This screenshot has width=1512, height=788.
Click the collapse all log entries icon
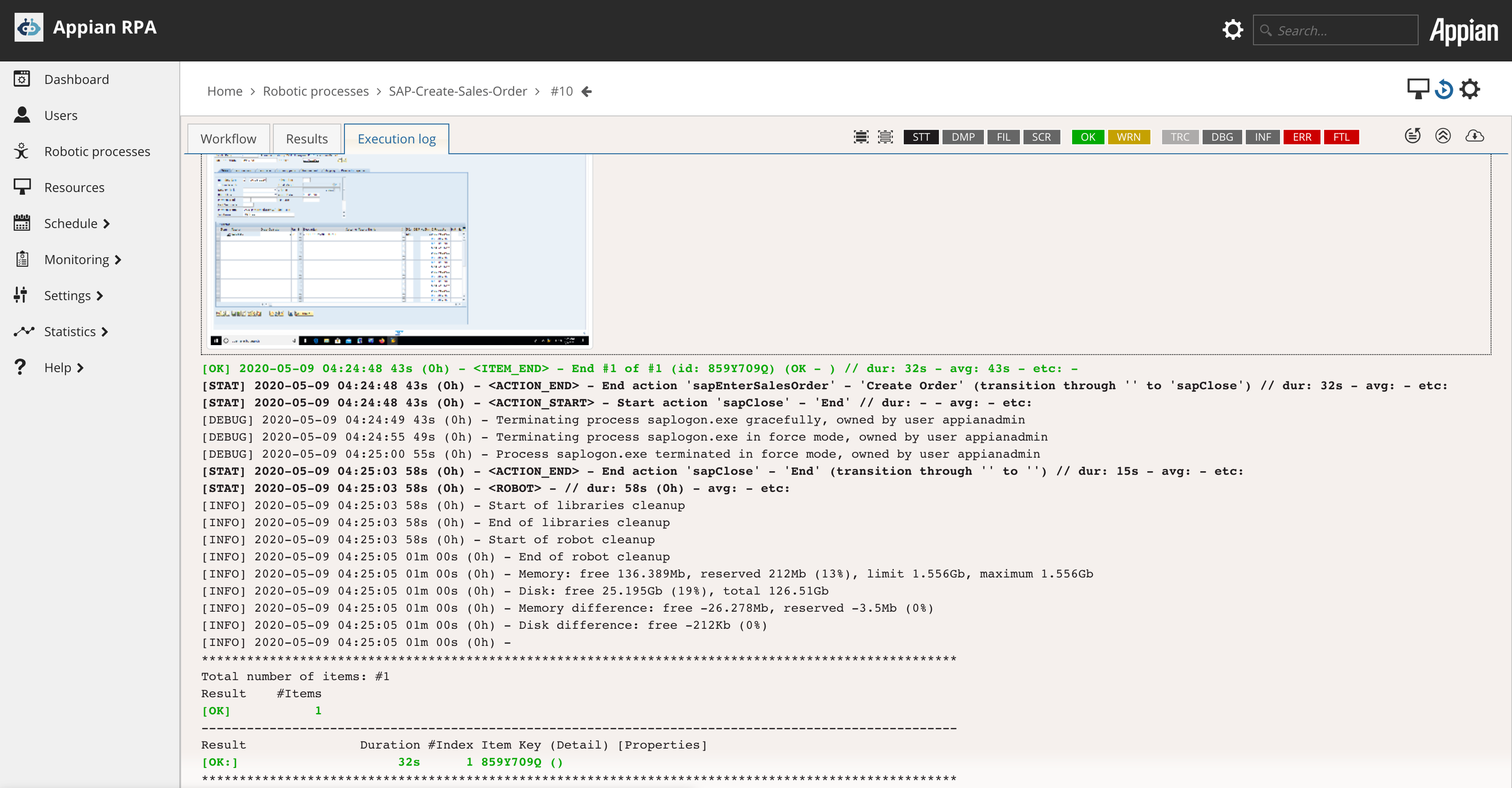pyautogui.click(x=885, y=137)
